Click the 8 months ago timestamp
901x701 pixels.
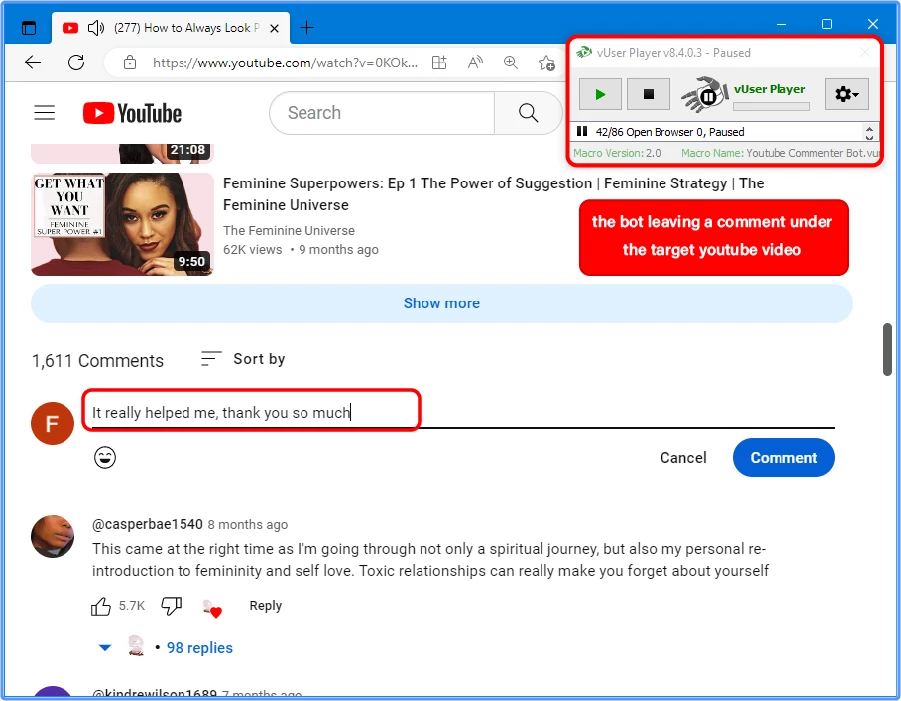(248, 525)
